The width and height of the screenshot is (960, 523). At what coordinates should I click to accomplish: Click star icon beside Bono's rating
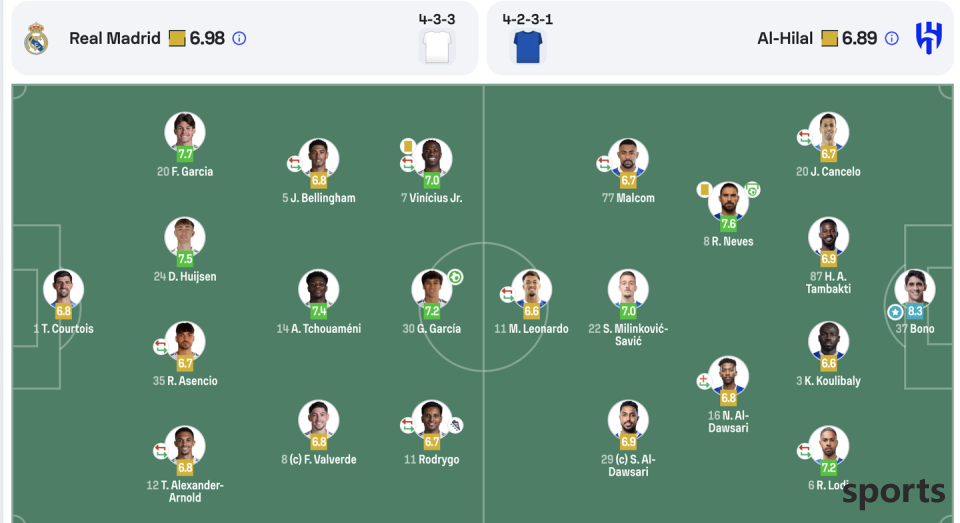[x=895, y=312]
